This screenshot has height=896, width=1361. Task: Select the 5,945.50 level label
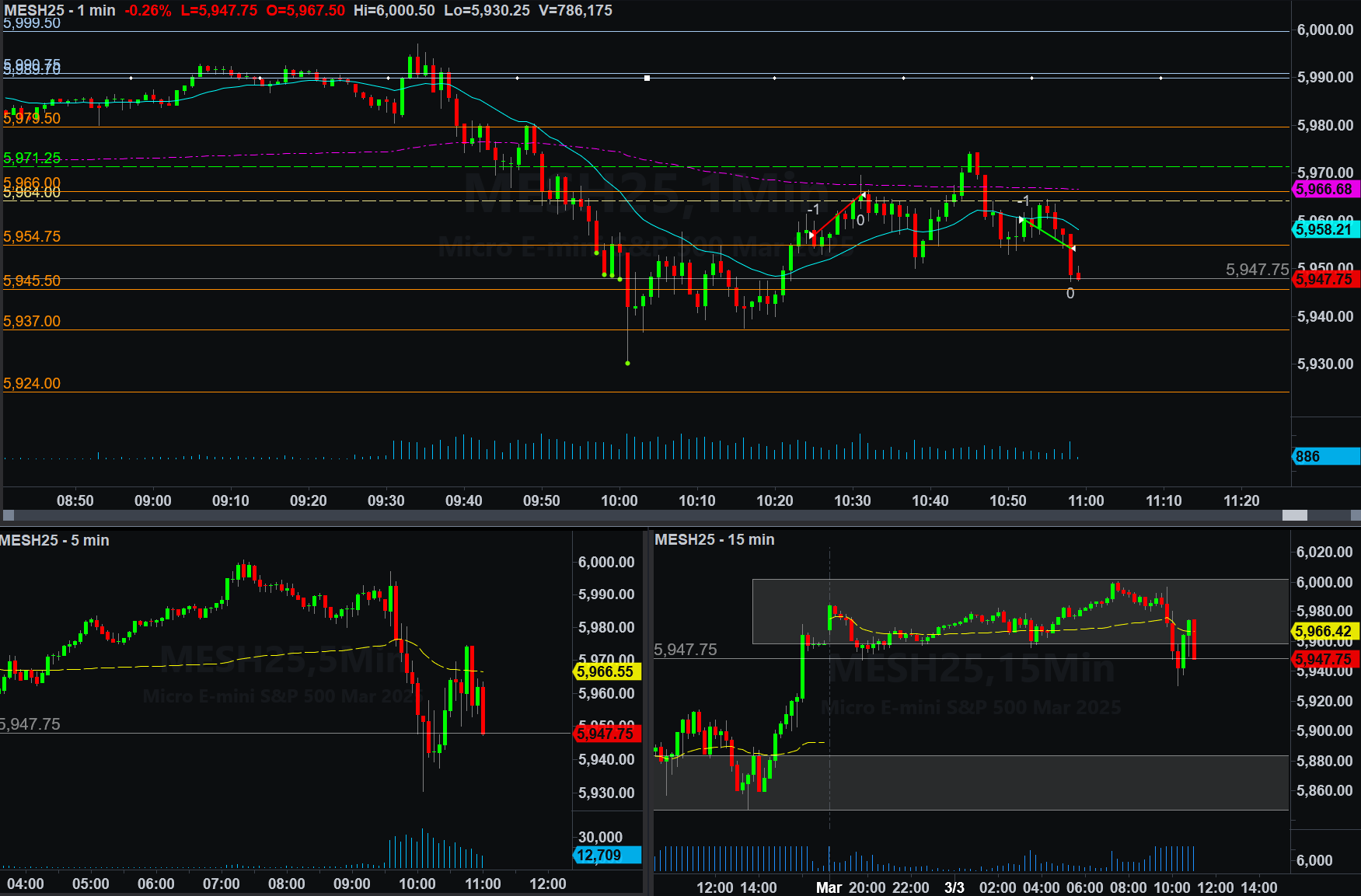click(32, 281)
